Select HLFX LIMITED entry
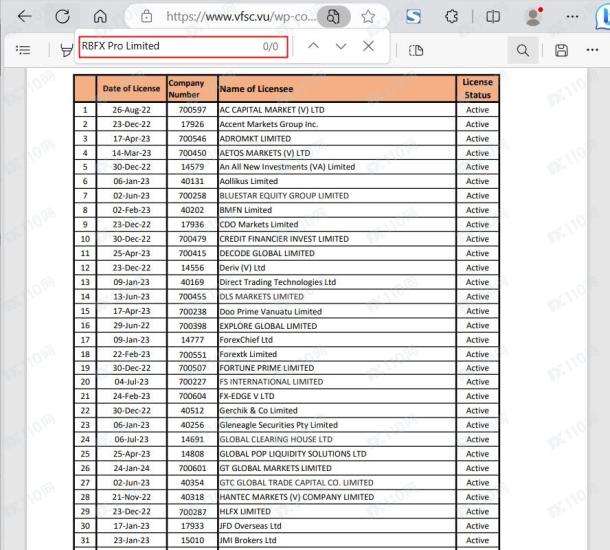 (x=245, y=511)
